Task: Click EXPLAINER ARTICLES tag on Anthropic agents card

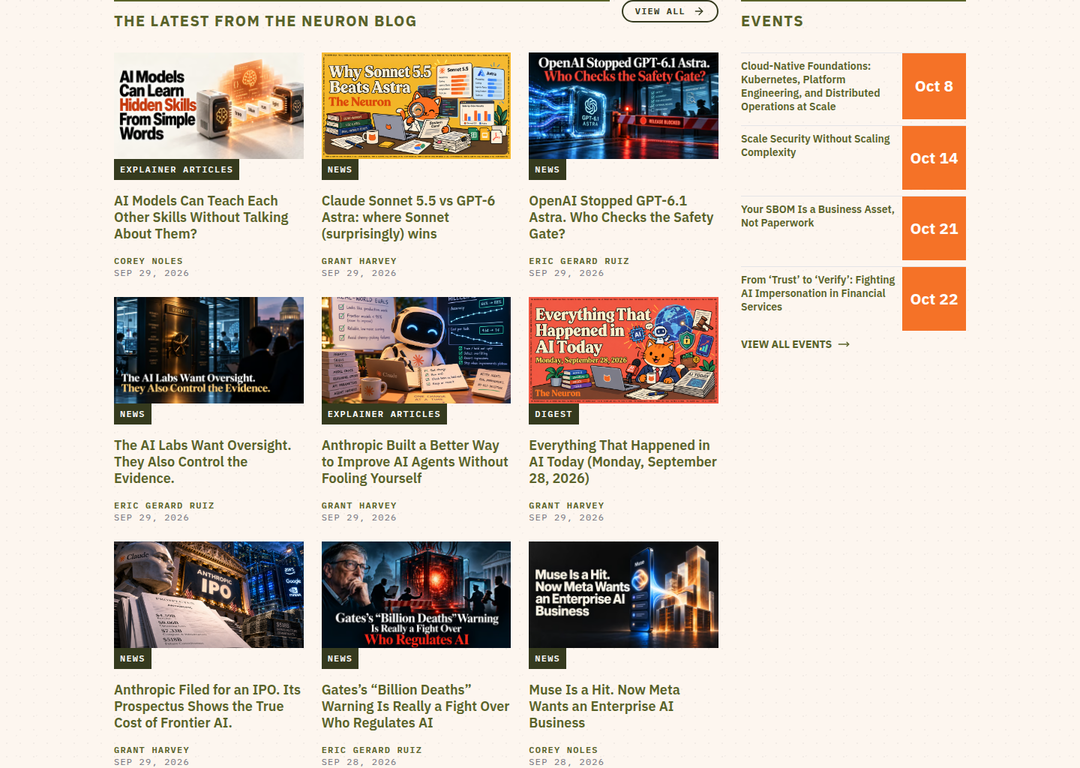Action: pyautogui.click(x=384, y=414)
